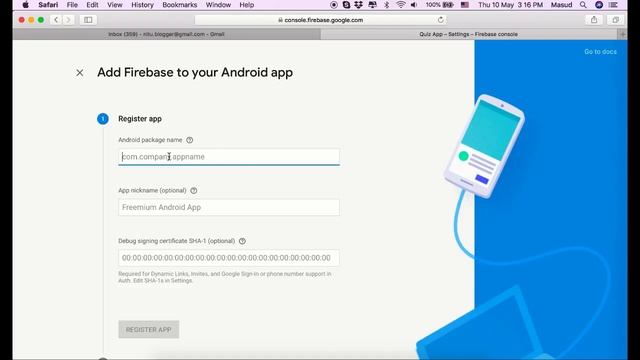Click the volume icon in menu bar

(x=414, y=5)
